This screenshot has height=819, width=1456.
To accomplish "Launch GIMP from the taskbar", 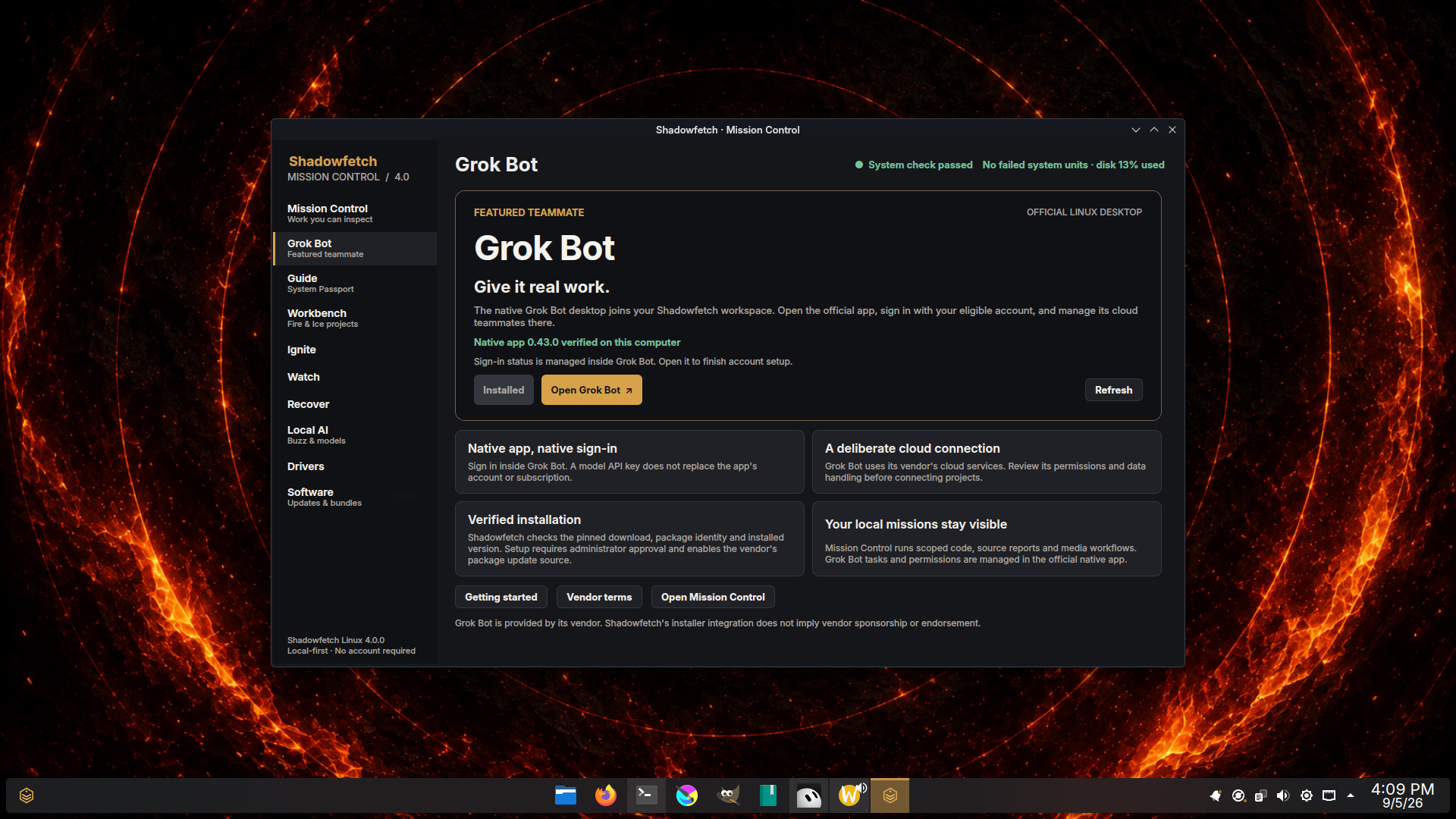I will click(x=728, y=795).
